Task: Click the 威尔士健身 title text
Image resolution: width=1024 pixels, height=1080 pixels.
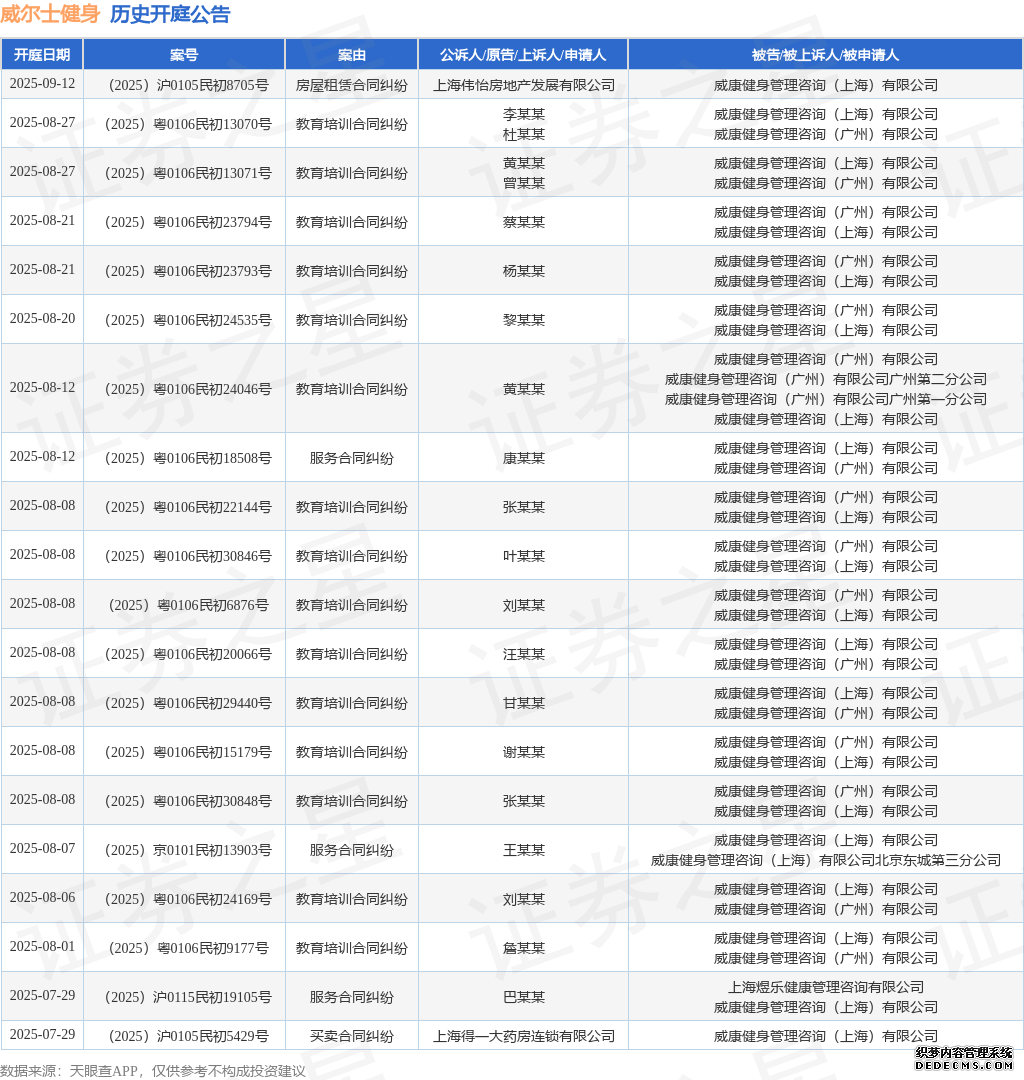Action: tap(50, 14)
